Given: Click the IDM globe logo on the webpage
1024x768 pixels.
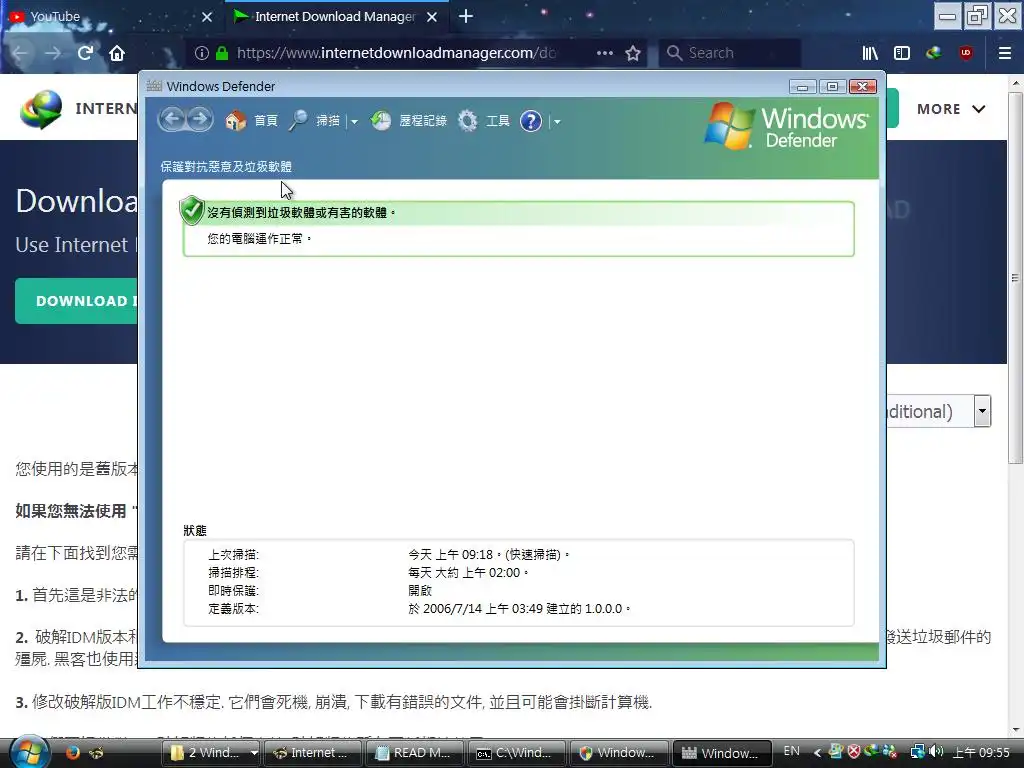Looking at the screenshot, I should click(41, 108).
